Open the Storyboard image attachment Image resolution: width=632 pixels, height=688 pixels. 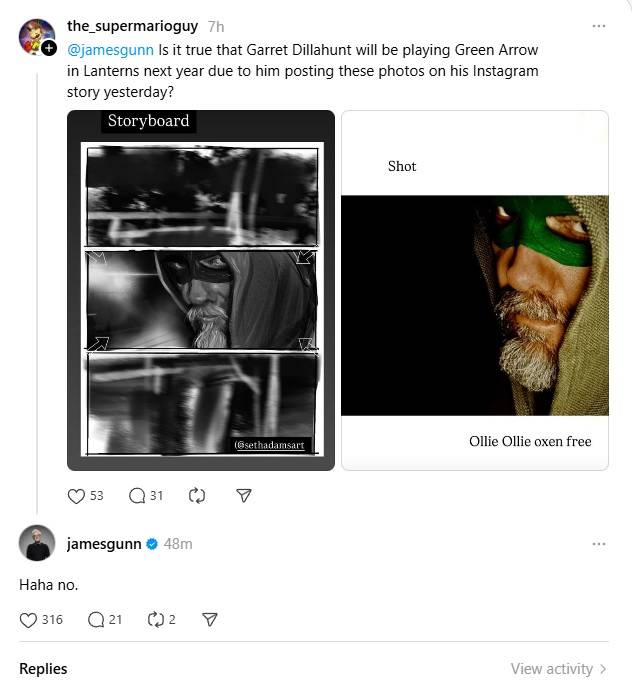201,290
